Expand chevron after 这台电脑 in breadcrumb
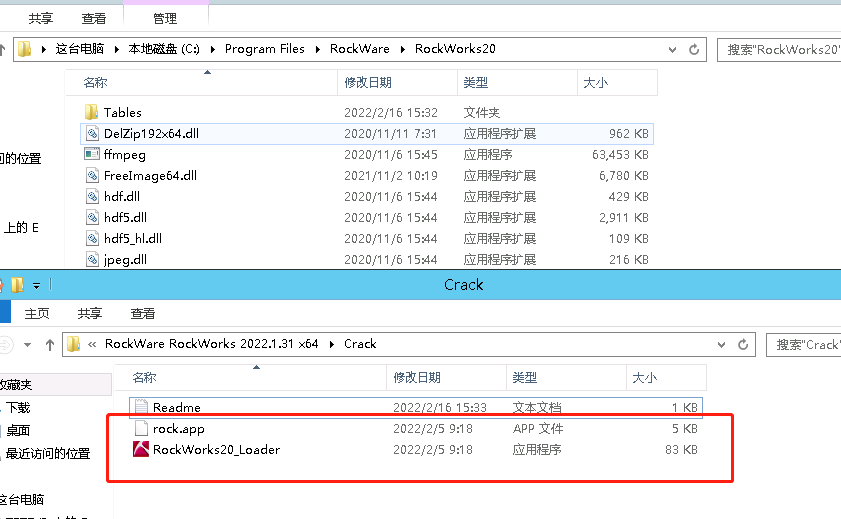Viewport: 841px width, 519px height. (x=116, y=49)
